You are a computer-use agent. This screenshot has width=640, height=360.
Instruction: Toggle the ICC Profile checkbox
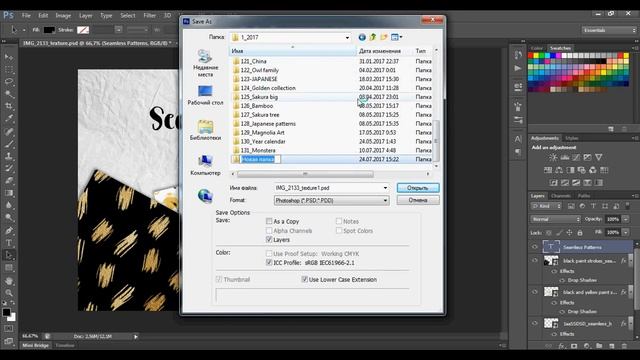click(269, 262)
